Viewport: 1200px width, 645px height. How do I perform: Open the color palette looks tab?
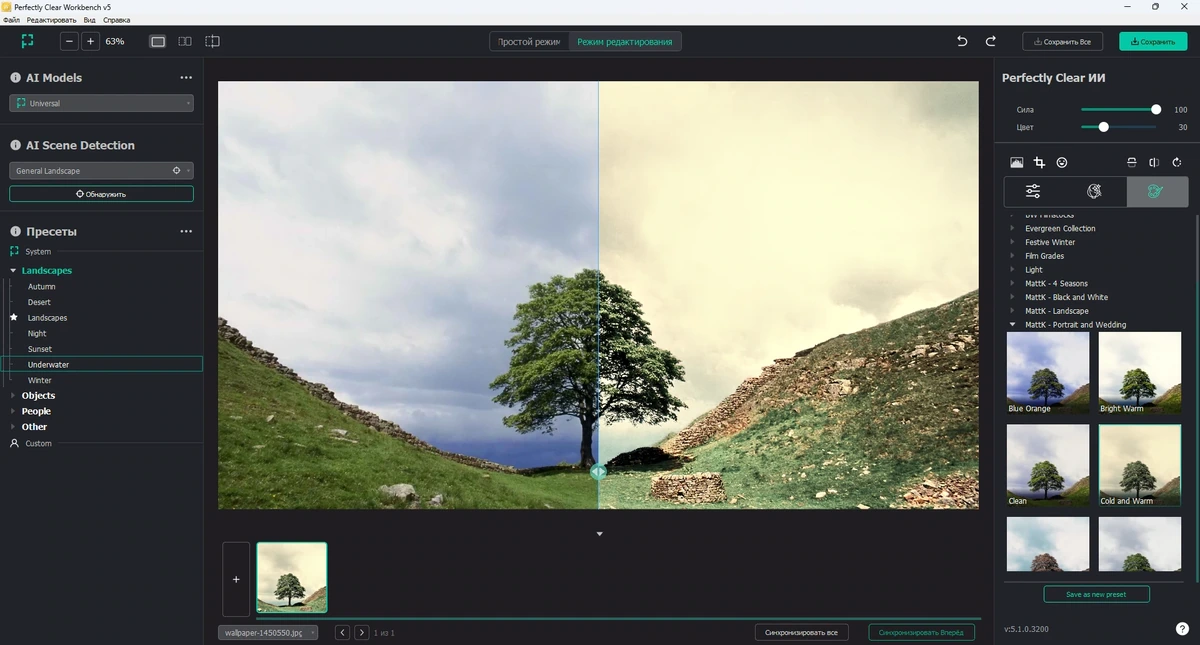point(1157,191)
